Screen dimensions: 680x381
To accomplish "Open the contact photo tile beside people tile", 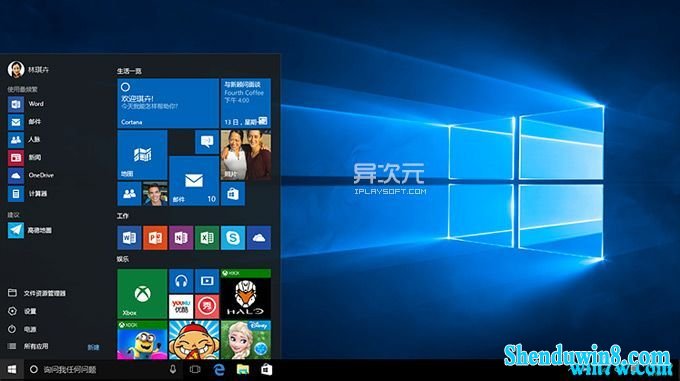I will pos(155,194).
